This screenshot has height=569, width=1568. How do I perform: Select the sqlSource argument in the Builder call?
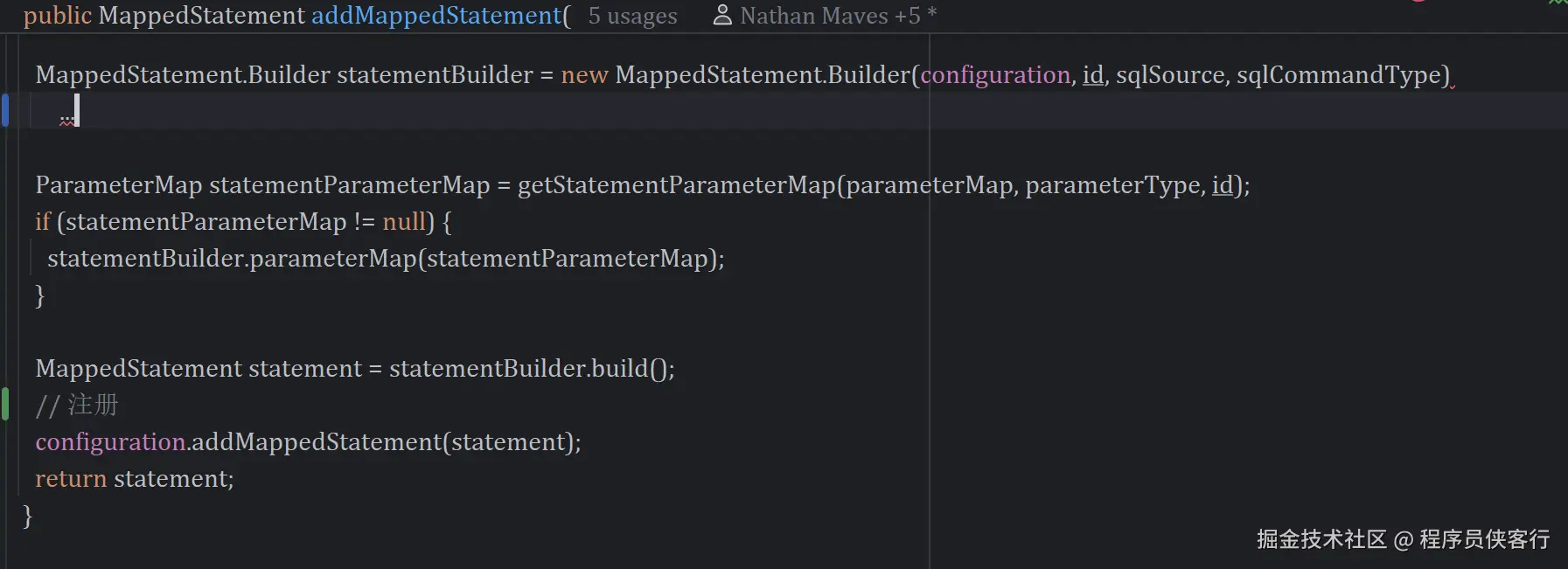pyautogui.click(x=1170, y=75)
